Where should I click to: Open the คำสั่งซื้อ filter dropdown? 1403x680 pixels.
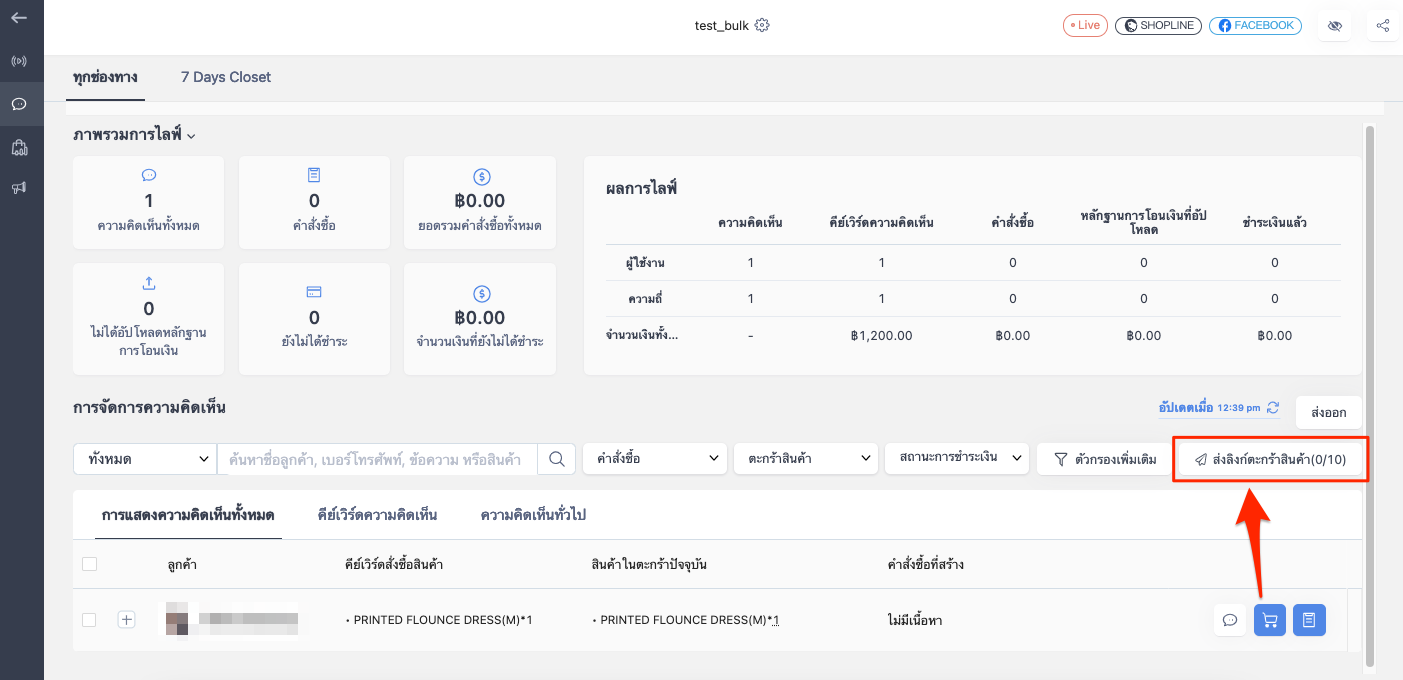coord(655,459)
